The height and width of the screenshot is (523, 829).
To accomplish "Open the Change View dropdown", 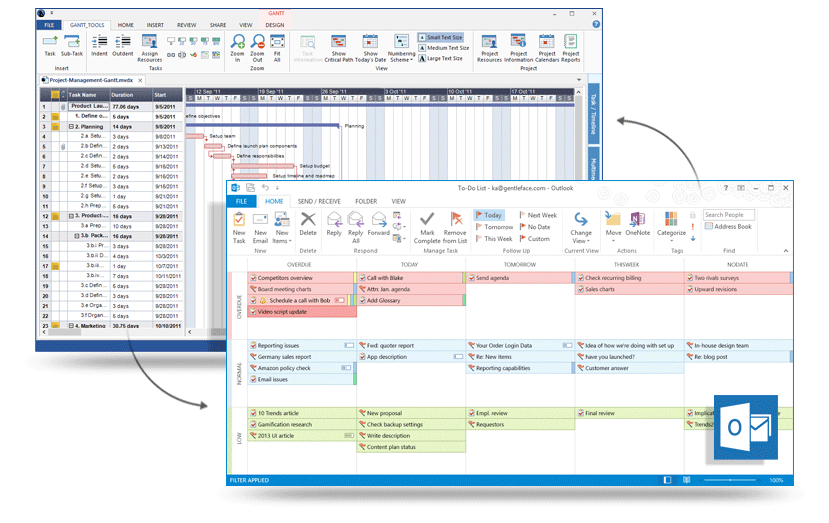I will (581, 228).
